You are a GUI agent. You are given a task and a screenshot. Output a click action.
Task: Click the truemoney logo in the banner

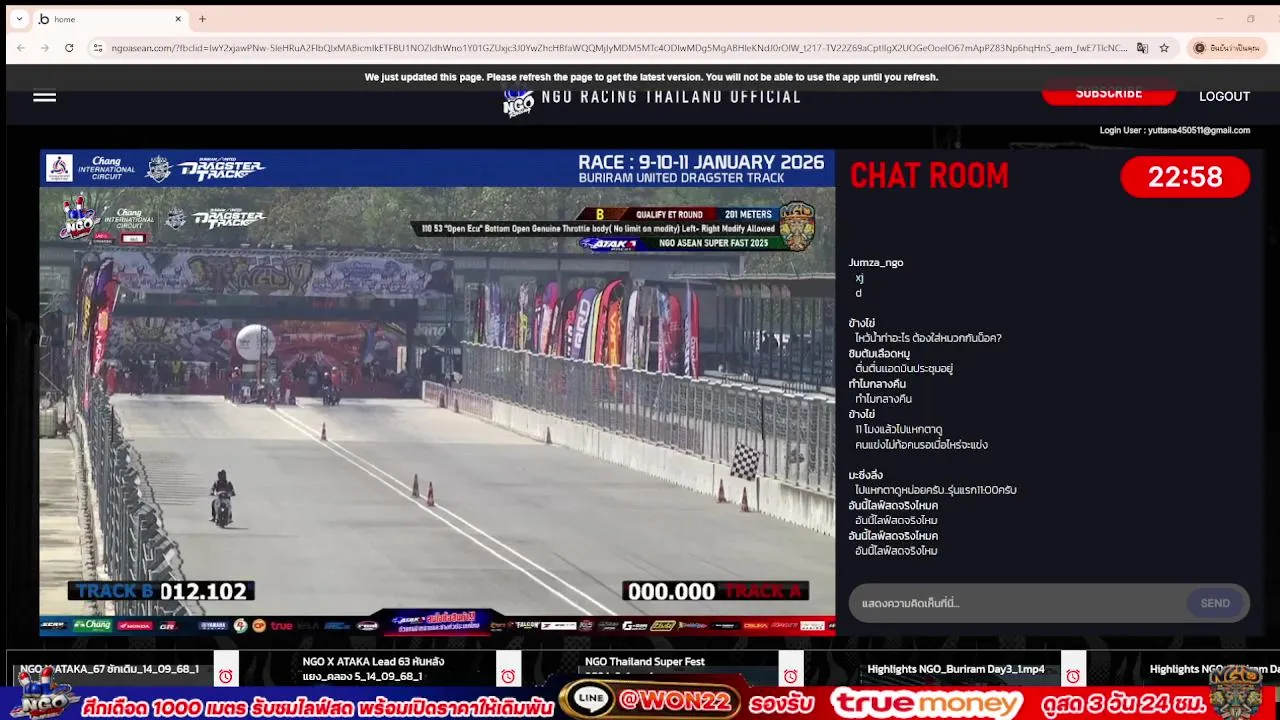[927, 703]
